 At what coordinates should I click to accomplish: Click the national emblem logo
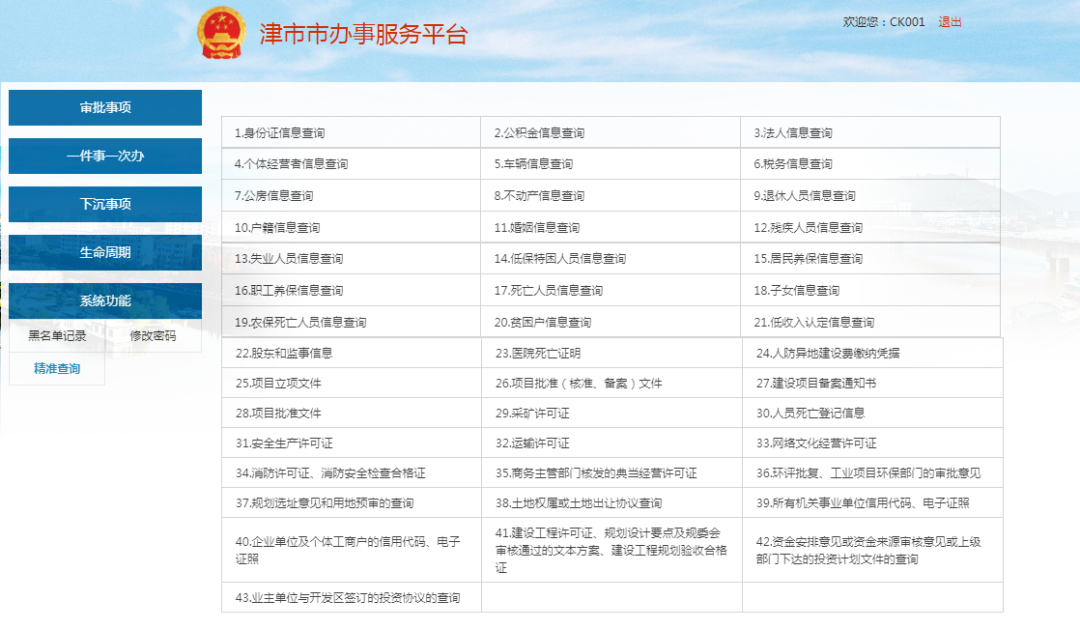click(221, 32)
